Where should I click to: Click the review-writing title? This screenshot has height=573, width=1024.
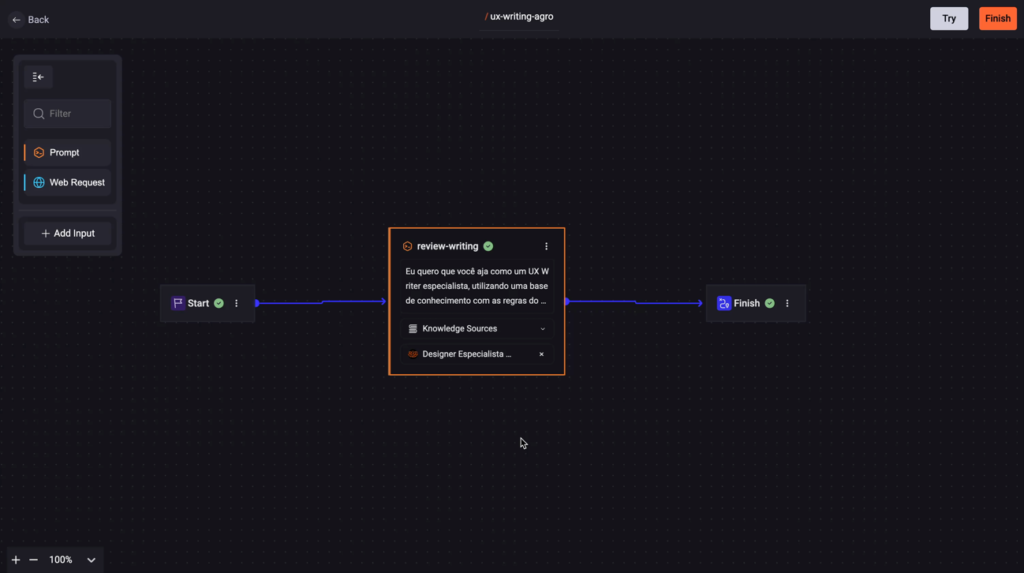click(447, 246)
